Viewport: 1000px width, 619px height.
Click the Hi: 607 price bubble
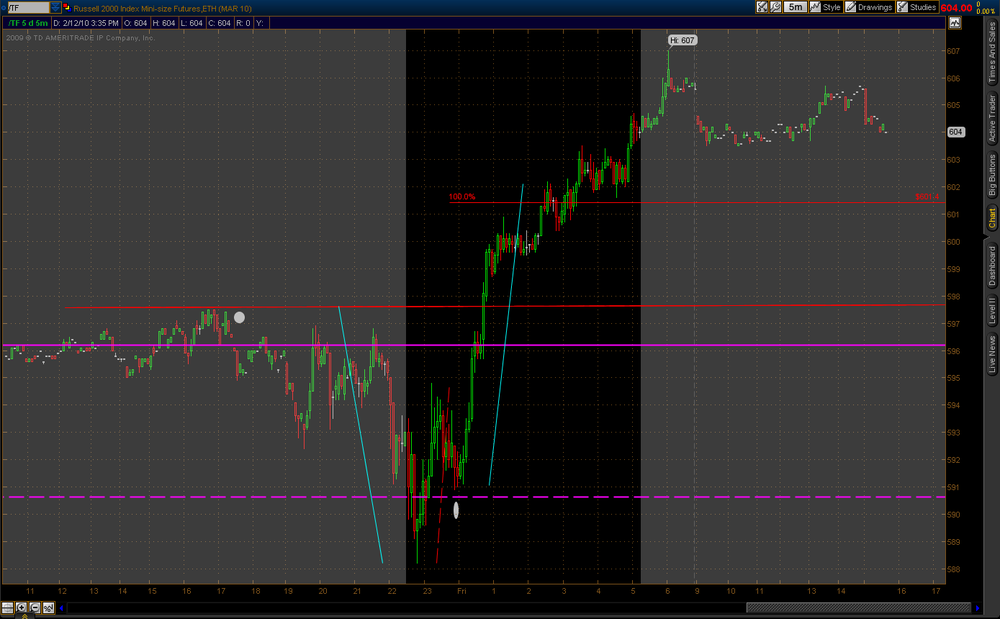pos(682,40)
